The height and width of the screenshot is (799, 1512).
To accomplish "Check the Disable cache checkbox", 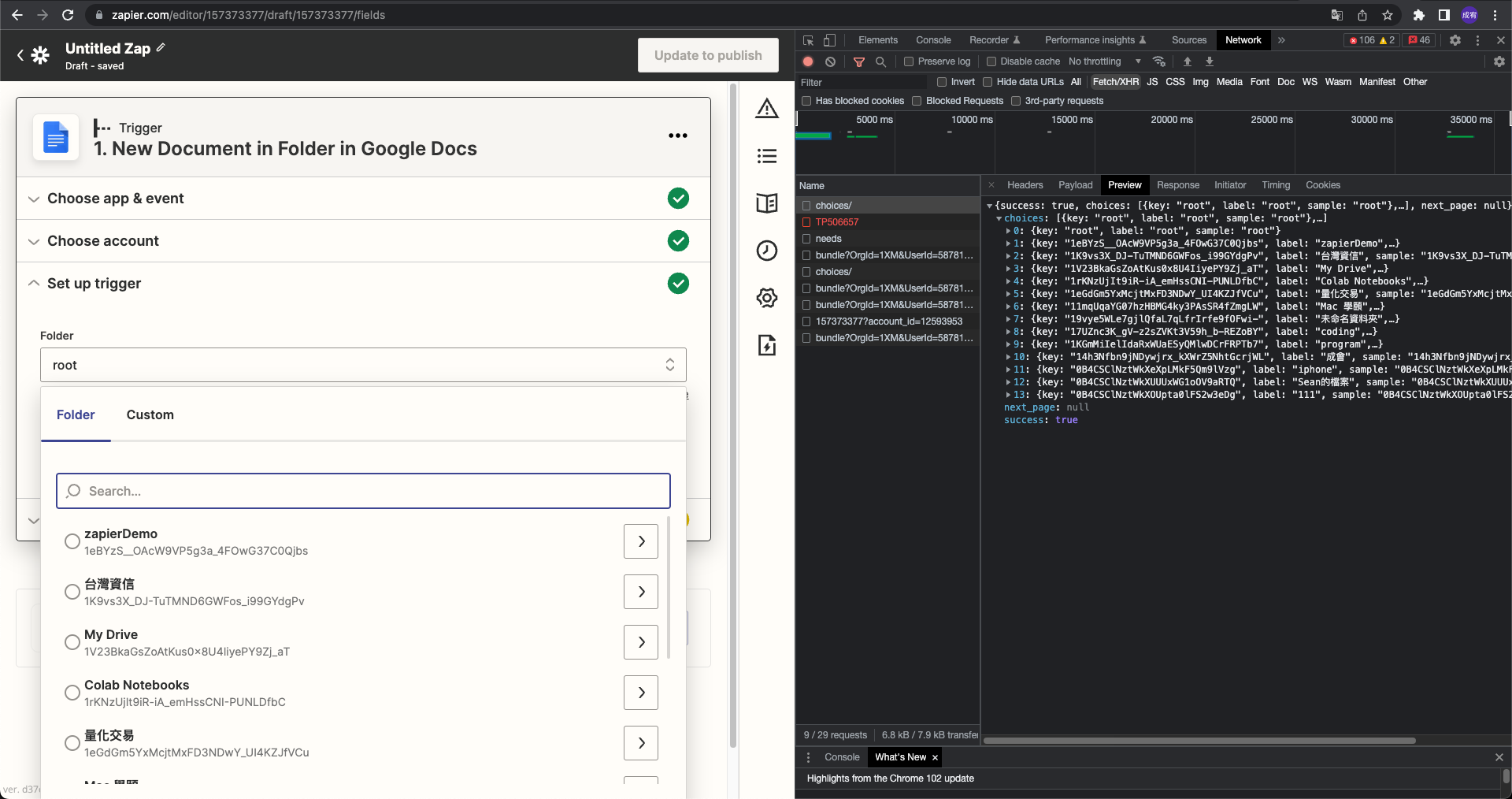I will pos(991,61).
